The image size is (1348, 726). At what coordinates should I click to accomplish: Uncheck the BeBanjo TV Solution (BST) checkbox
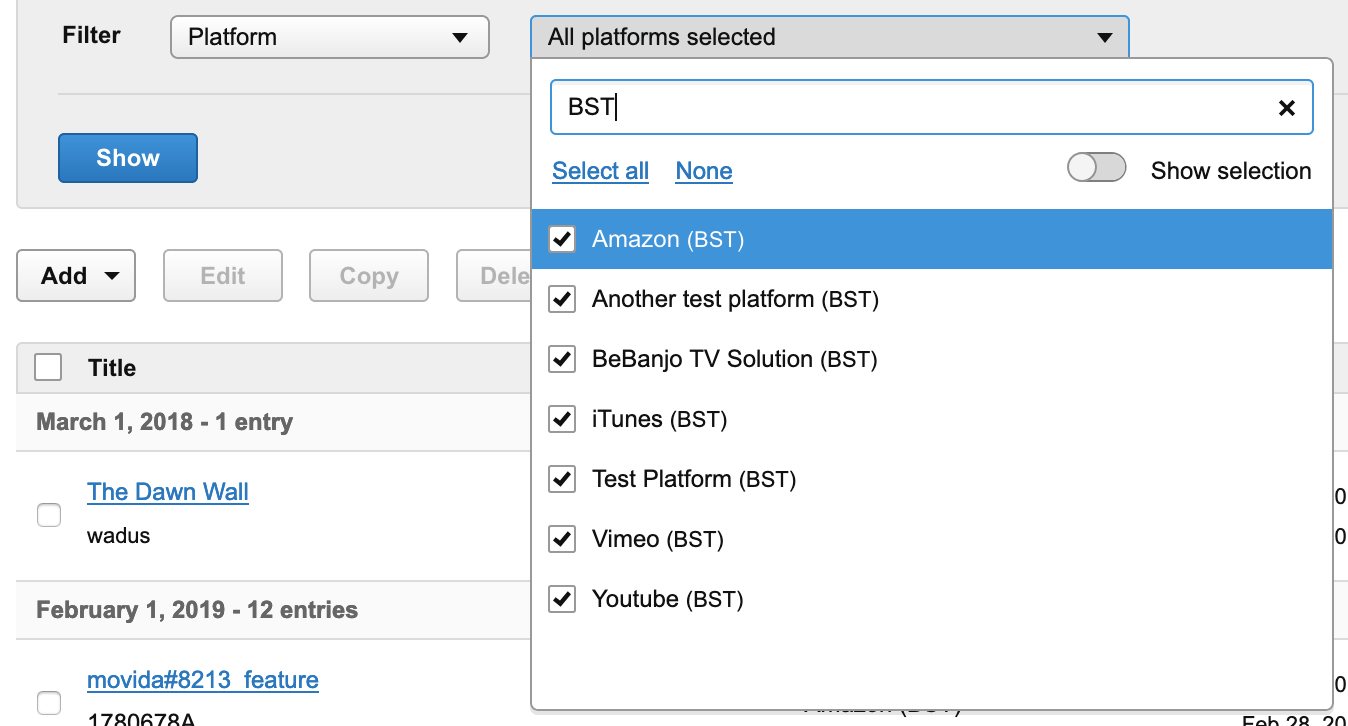point(563,359)
